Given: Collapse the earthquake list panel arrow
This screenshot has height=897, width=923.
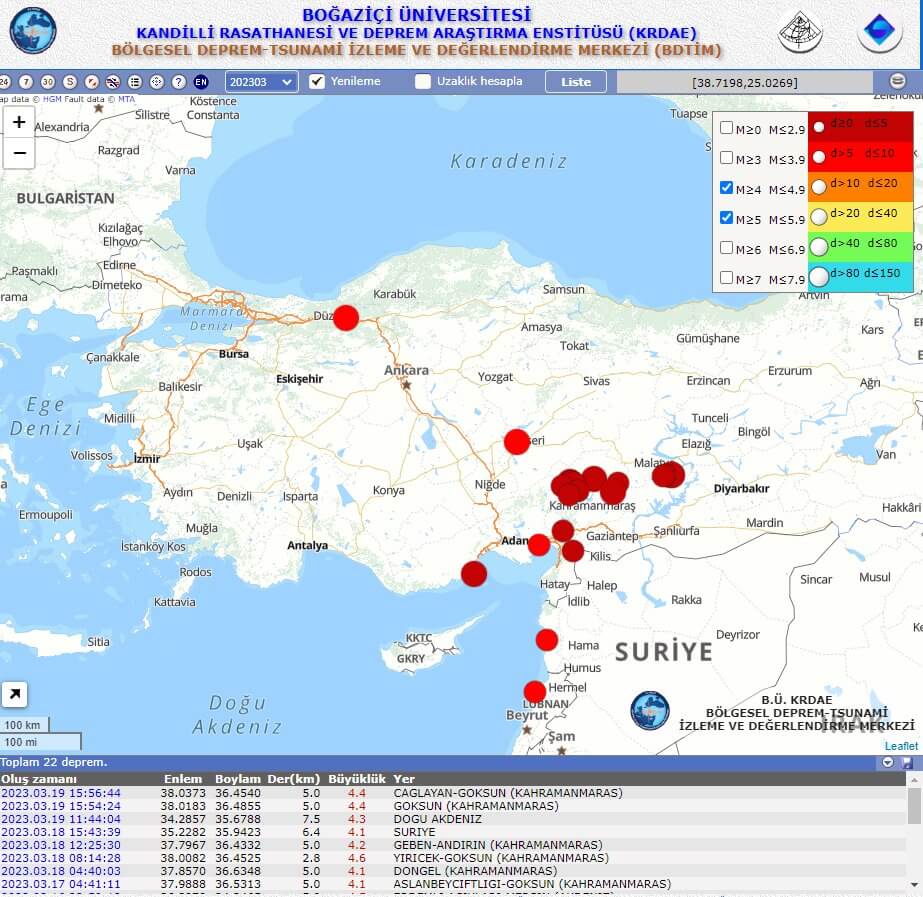Looking at the screenshot, I should point(887,763).
